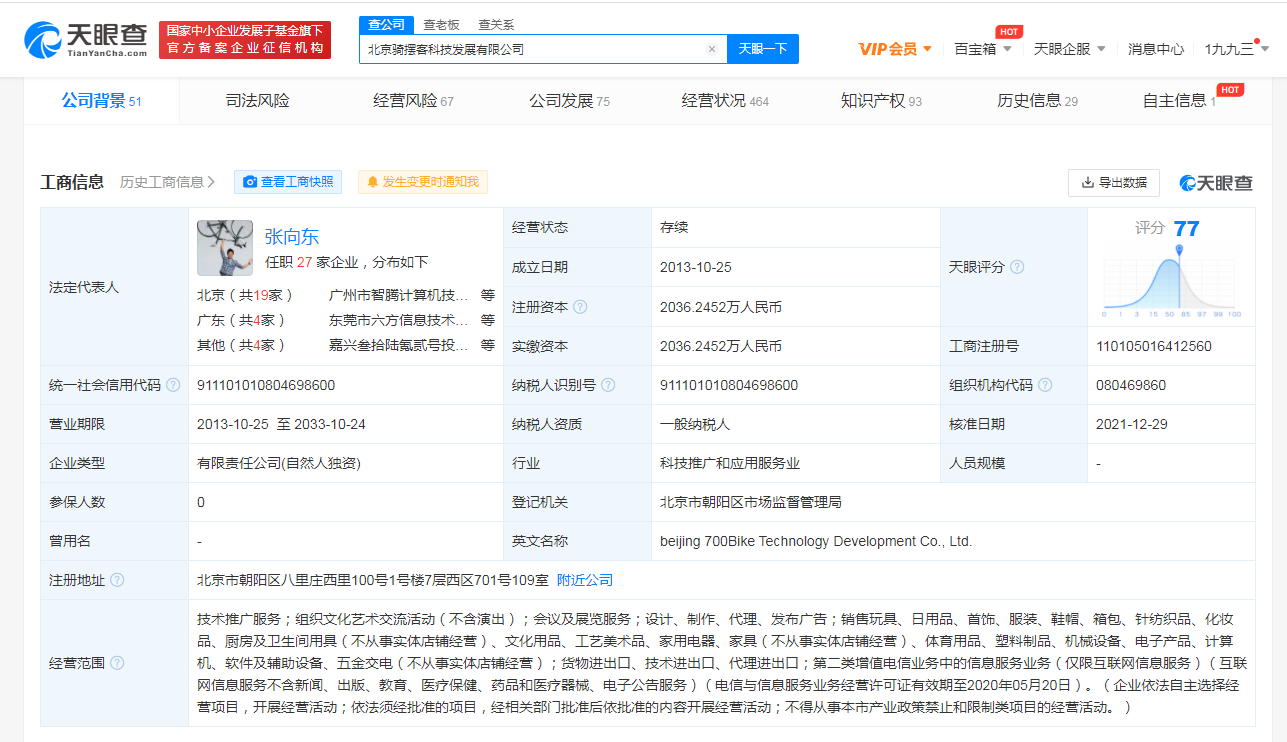Switch to 知识产权 tab
The image size is (1287, 742).
[882, 100]
